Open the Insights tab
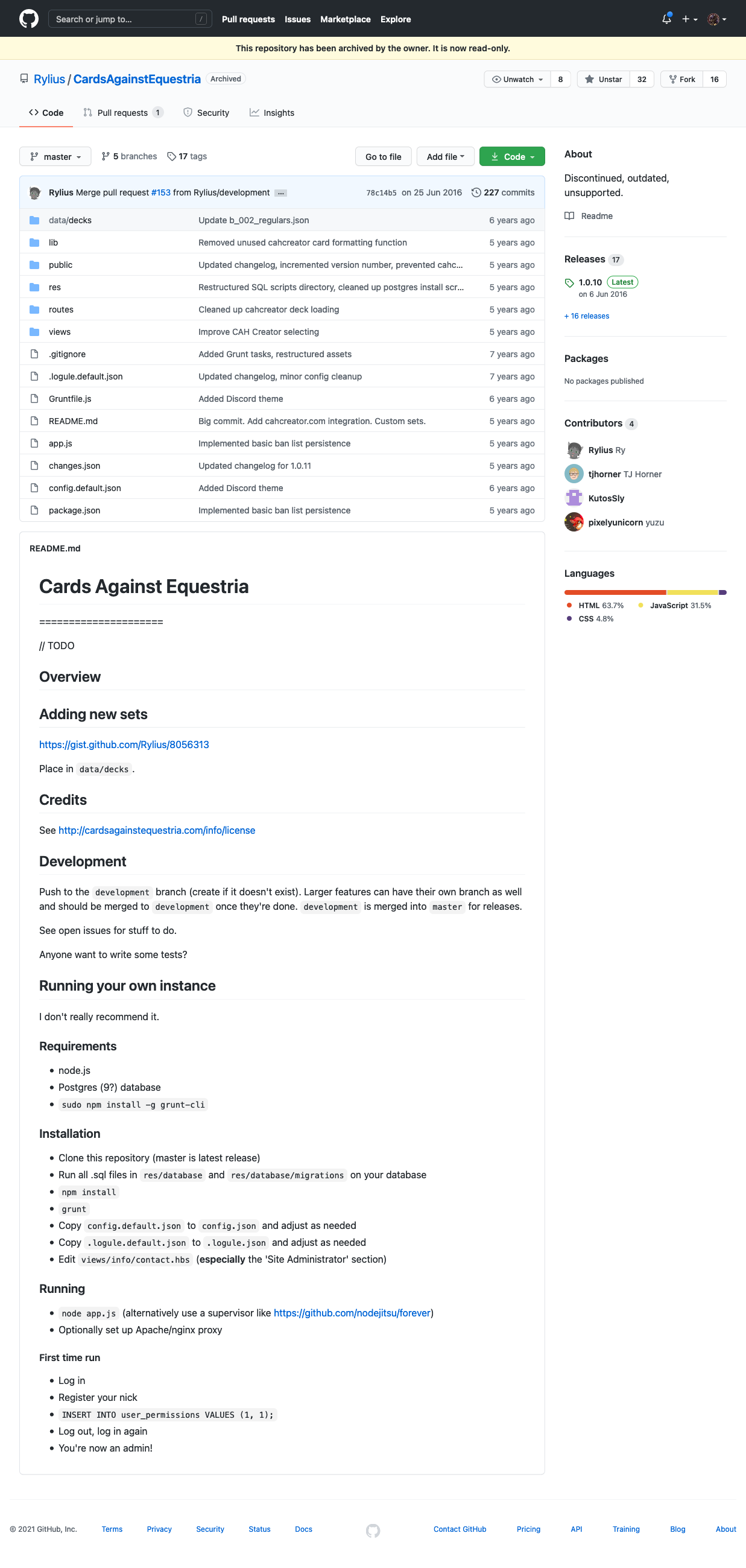Viewport: 746px width, 1568px height. 272,113
